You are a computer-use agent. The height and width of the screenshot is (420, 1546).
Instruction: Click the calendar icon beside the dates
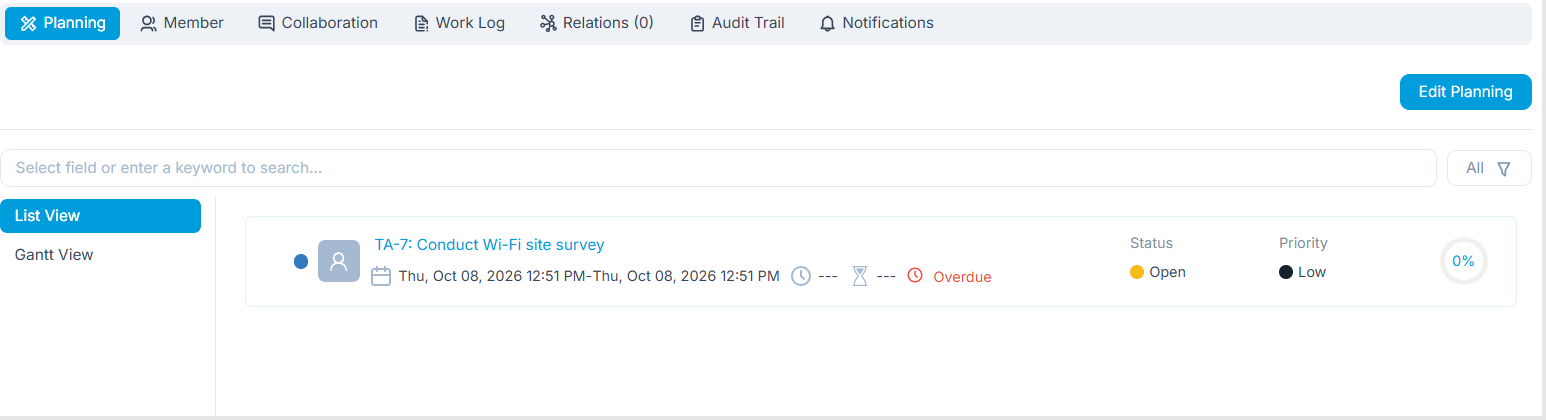coord(381,276)
